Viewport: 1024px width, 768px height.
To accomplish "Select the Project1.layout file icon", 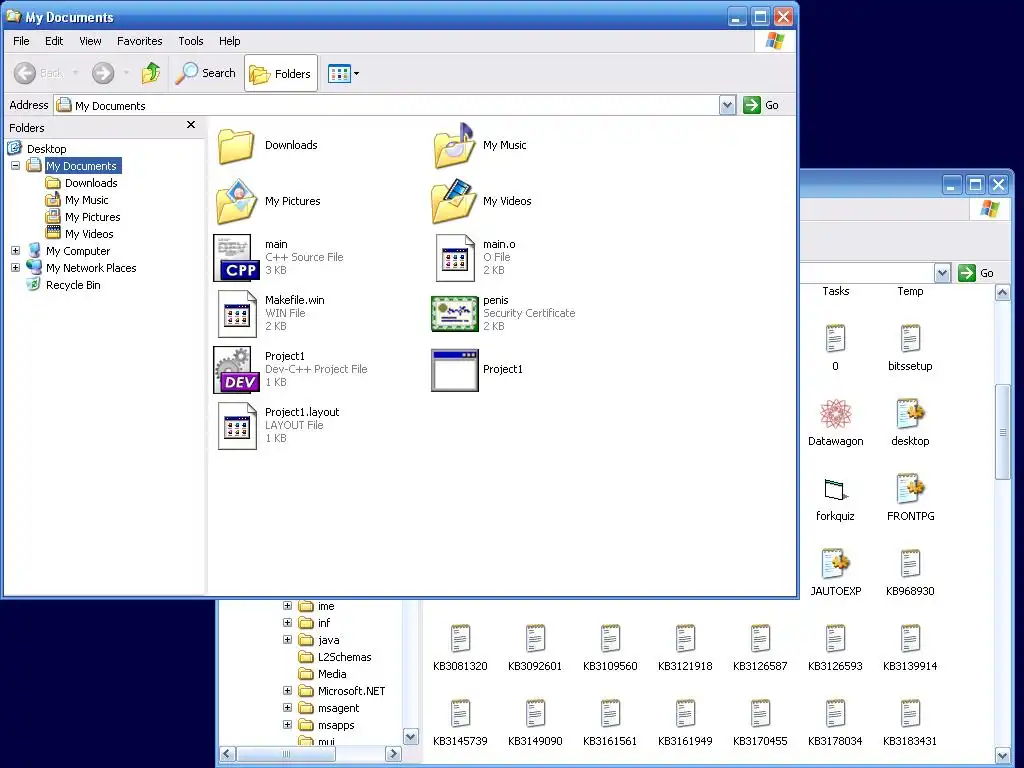I will [x=236, y=426].
